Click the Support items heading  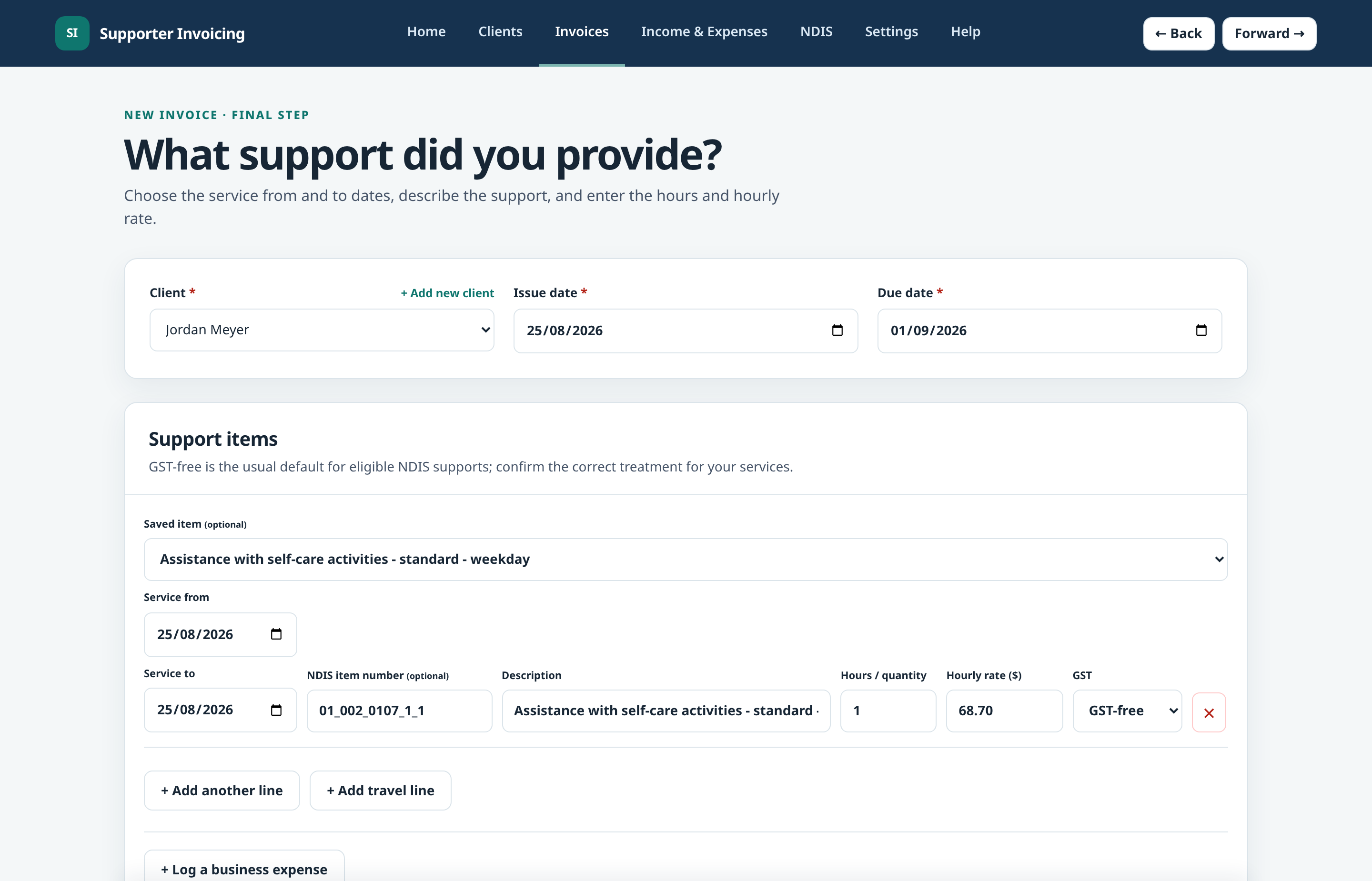pyautogui.click(x=213, y=439)
